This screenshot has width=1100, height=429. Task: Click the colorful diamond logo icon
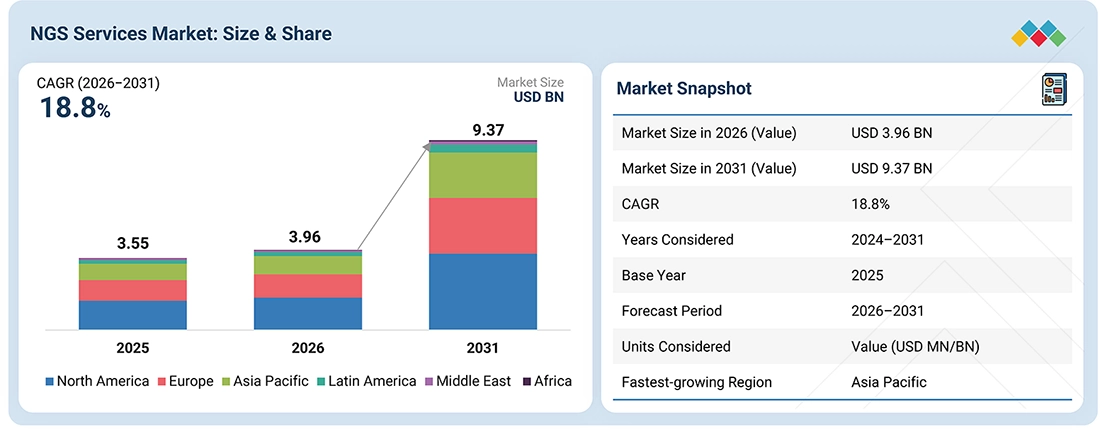[x=1038, y=34]
